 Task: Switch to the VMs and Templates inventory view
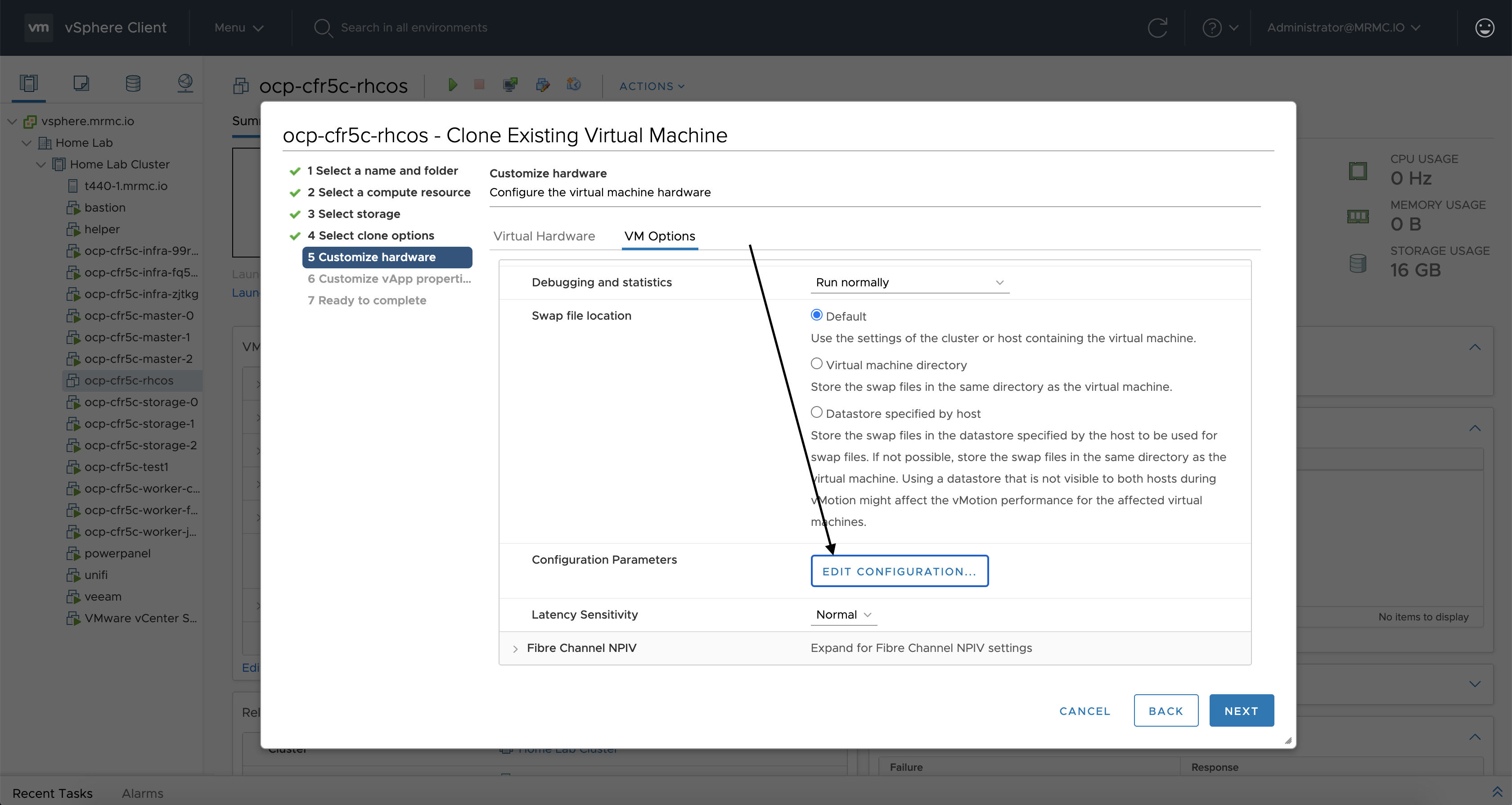point(81,82)
